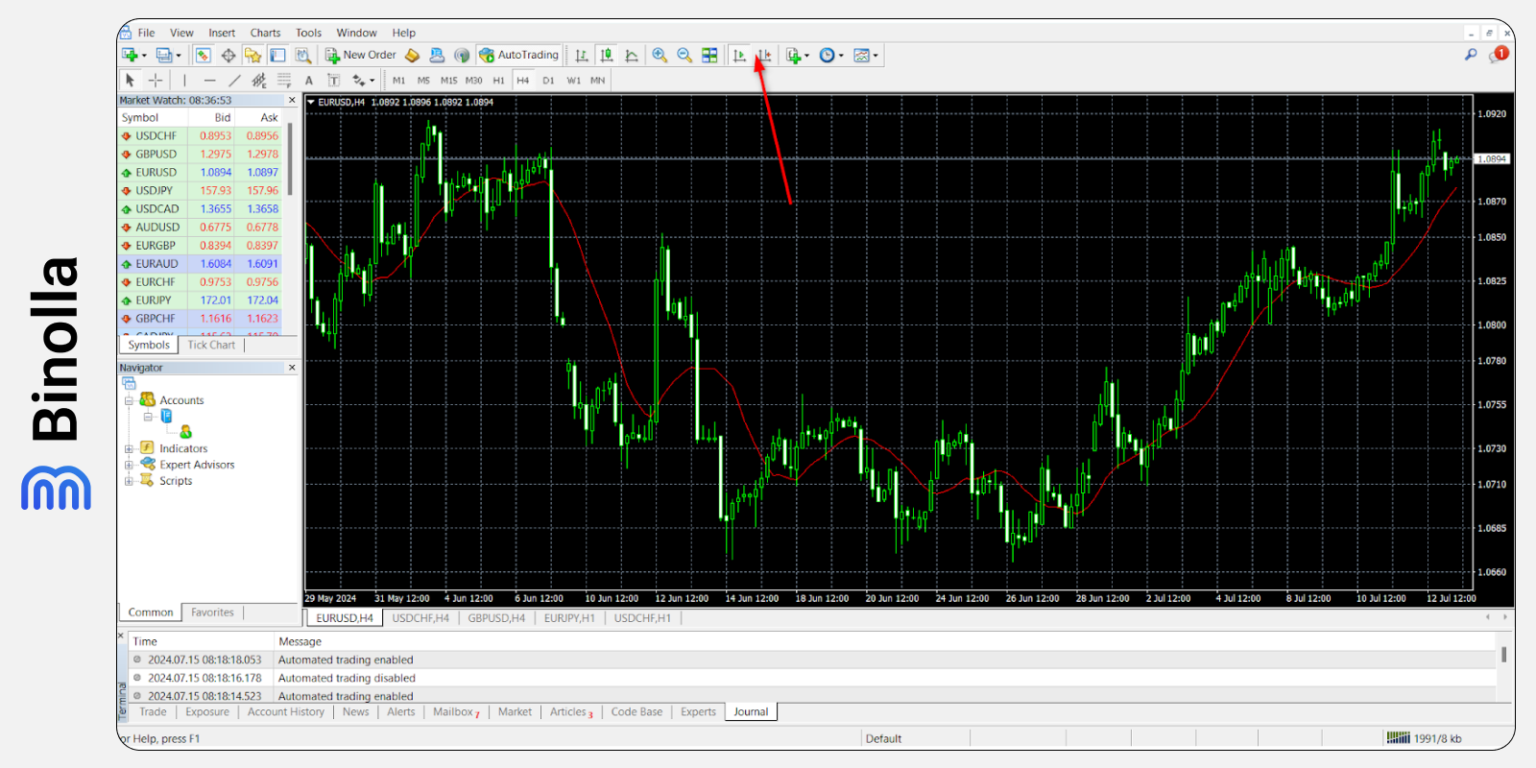The height and width of the screenshot is (768, 1536).
Task: Click the New Order button
Action: pos(360,55)
